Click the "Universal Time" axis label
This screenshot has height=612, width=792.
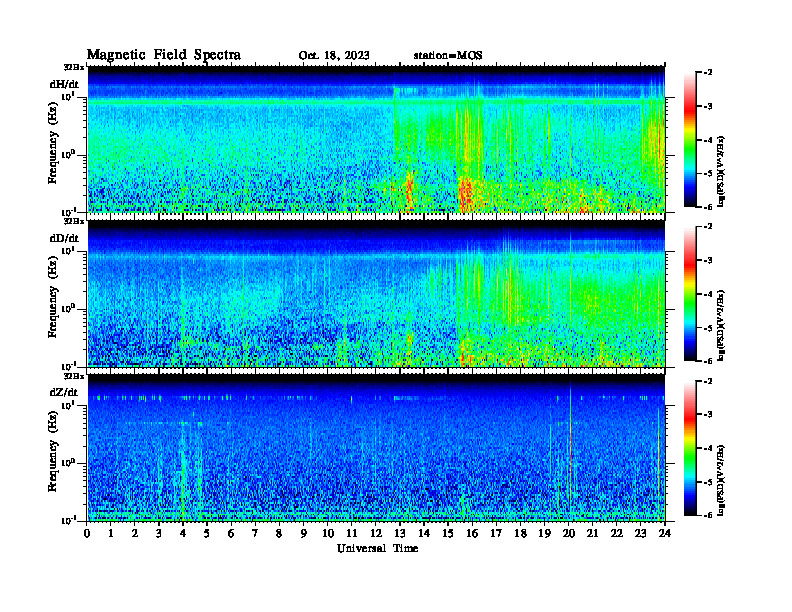coord(377,548)
